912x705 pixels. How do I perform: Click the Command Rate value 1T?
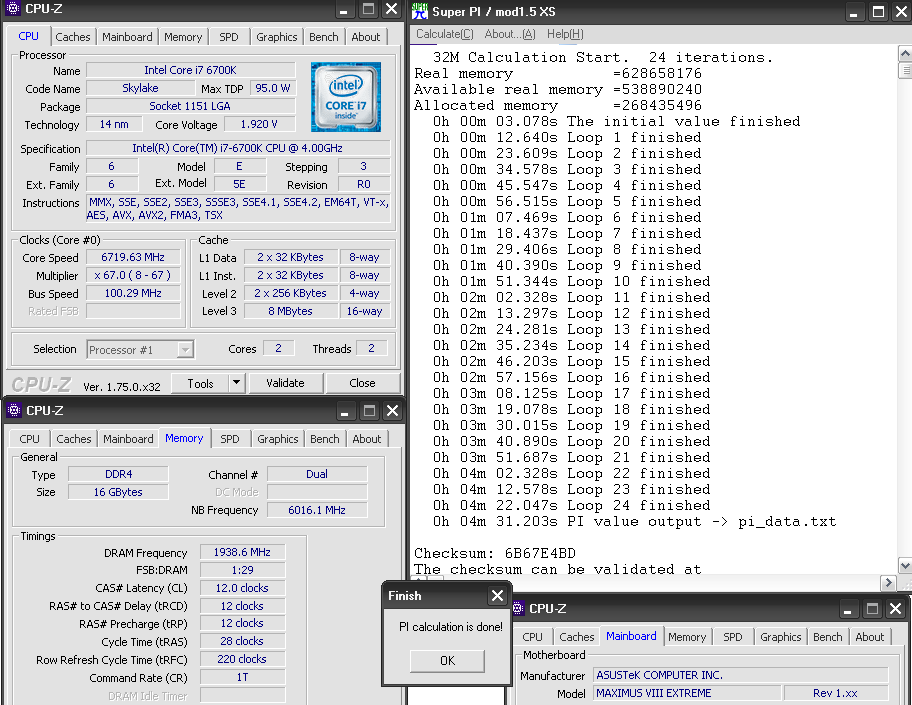[242, 678]
